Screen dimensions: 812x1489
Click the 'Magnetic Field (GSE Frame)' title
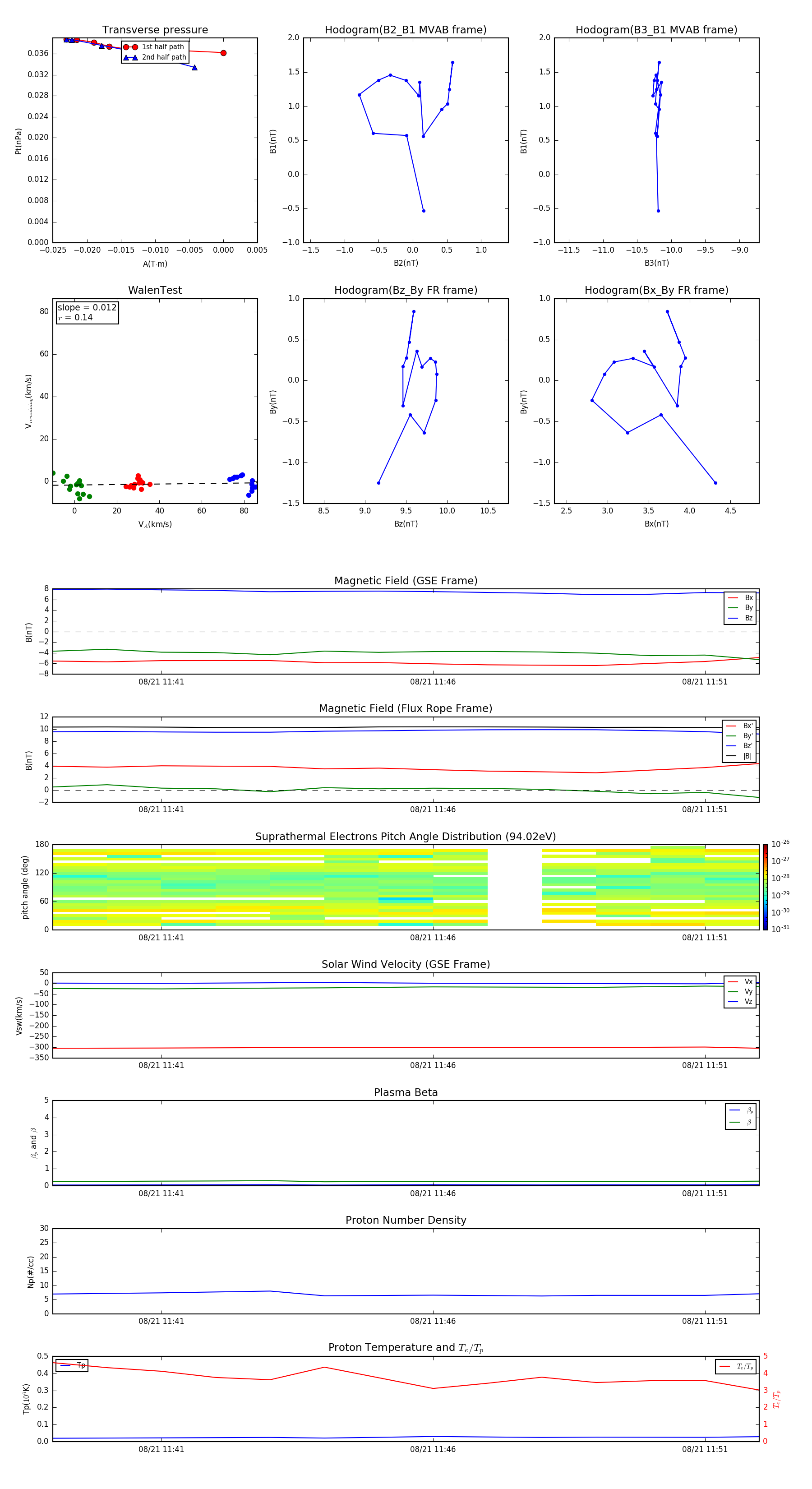point(406,581)
